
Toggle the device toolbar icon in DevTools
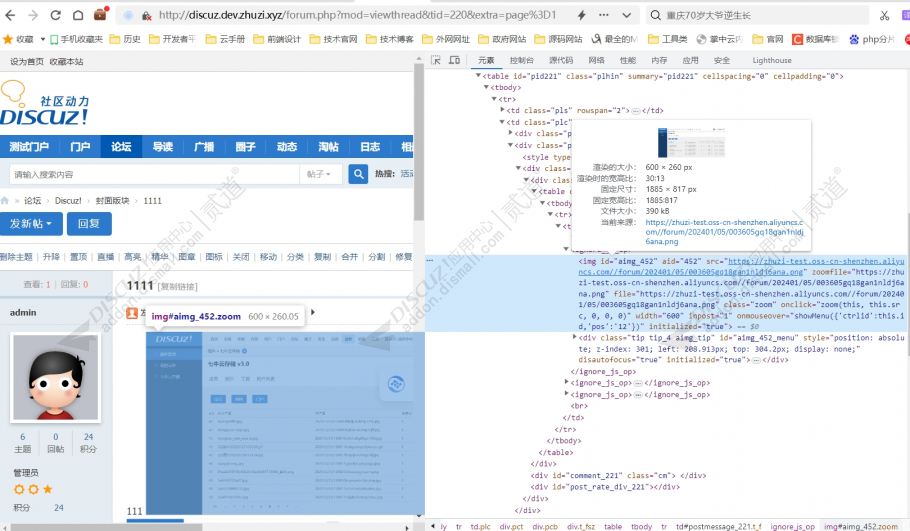point(454,60)
